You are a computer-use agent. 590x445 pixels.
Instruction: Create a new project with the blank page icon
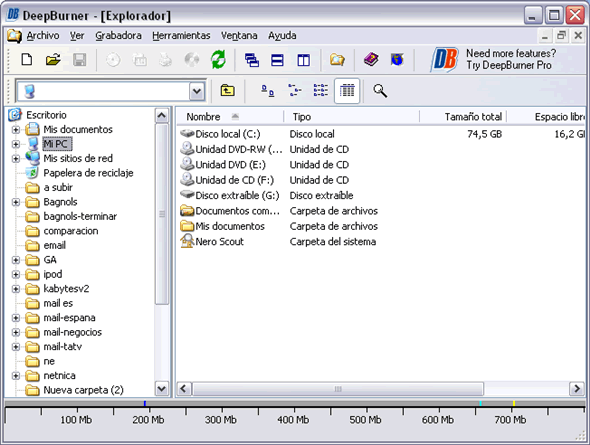pyautogui.click(x=27, y=59)
